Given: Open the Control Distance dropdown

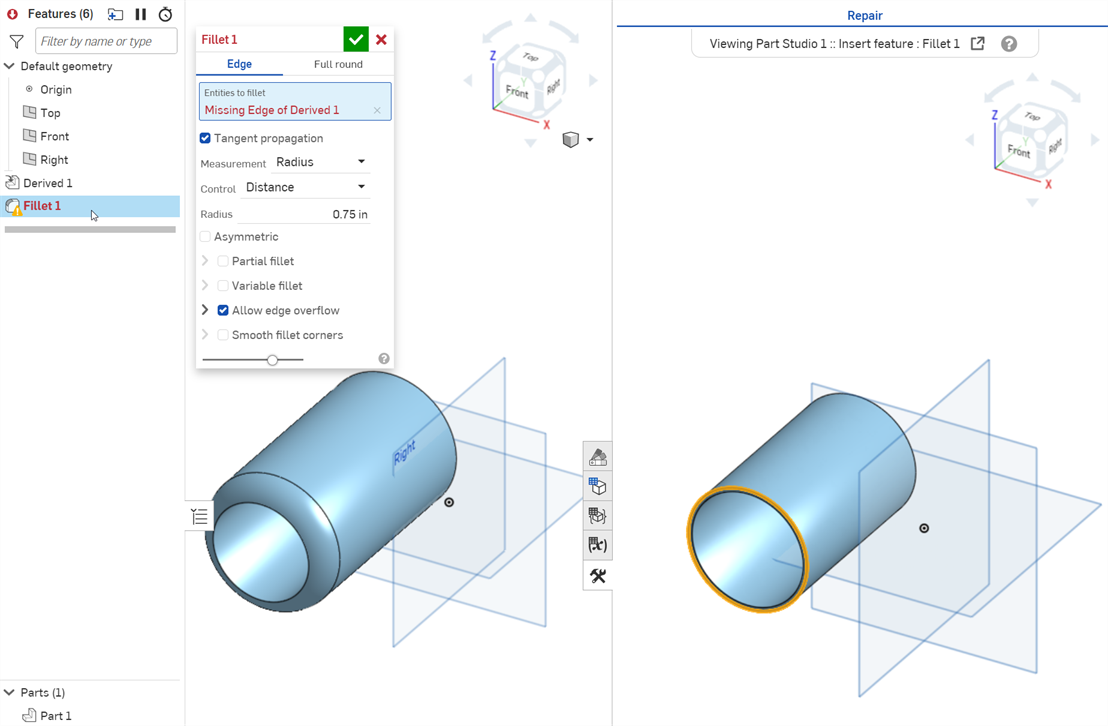Looking at the screenshot, I should (x=305, y=187).
